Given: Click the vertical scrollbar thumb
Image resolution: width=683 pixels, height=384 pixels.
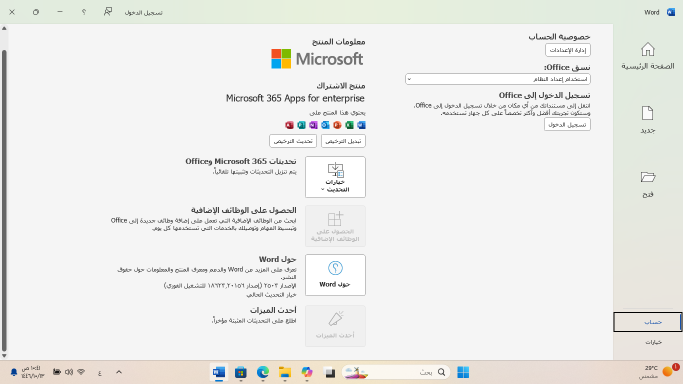Looking at the screenshot, I should [4, 200].
